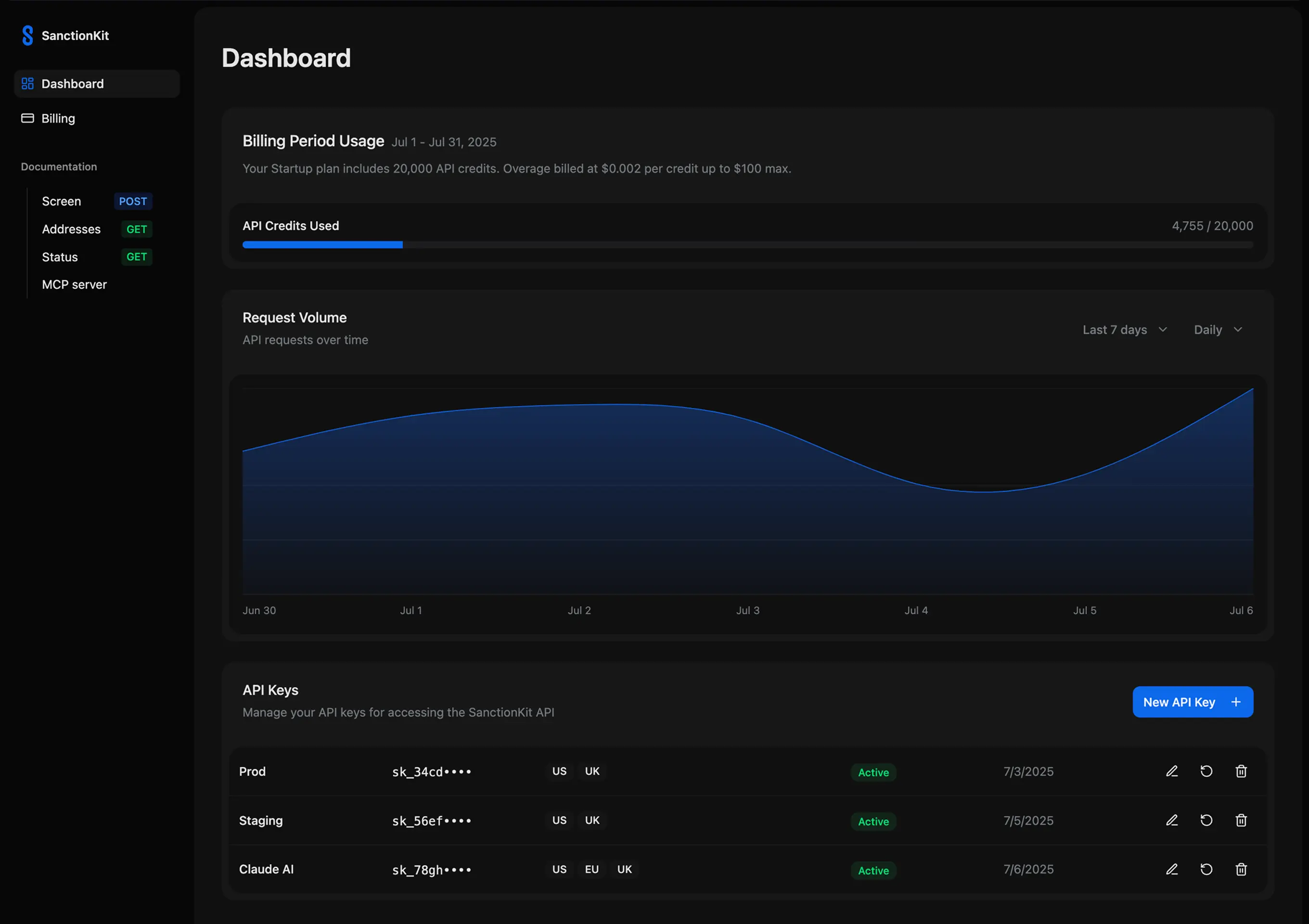Open MCP server documentation

[x=74, y=284]
